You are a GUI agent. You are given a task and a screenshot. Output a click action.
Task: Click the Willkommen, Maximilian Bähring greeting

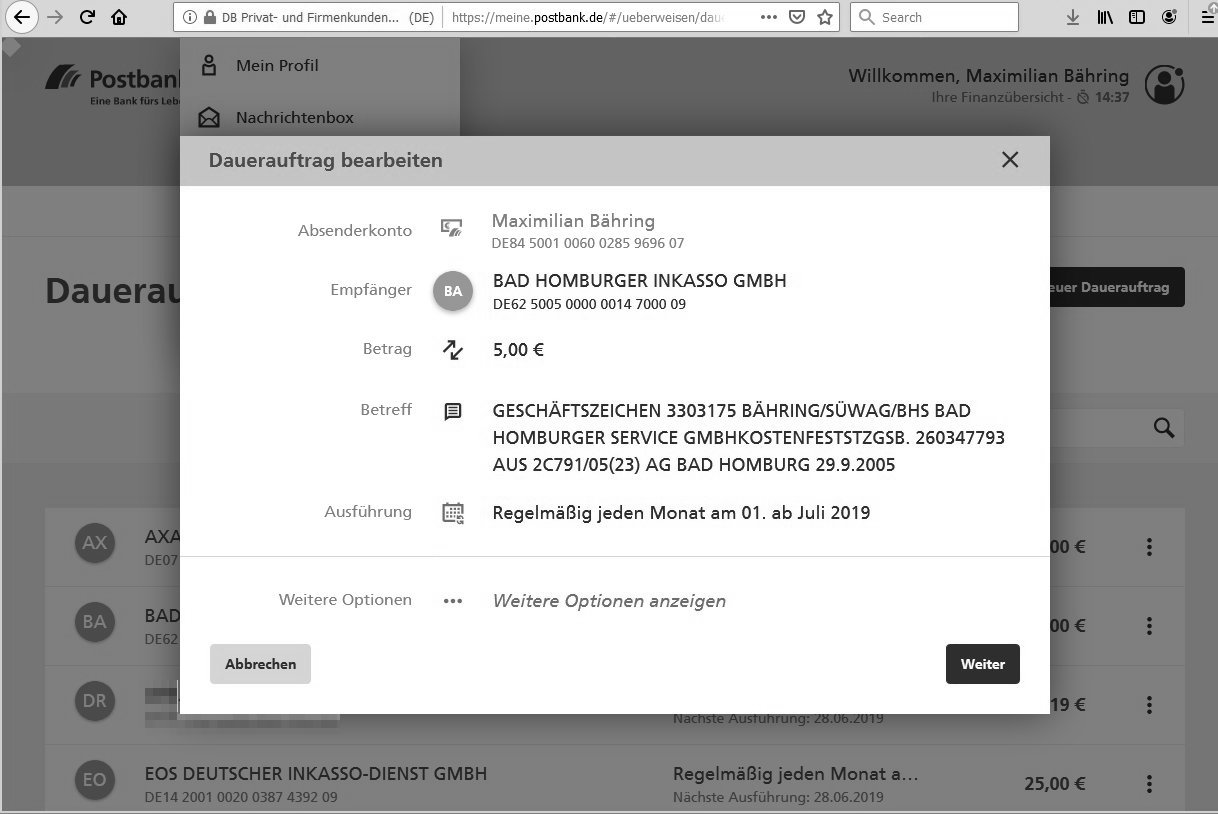point(989,75)
